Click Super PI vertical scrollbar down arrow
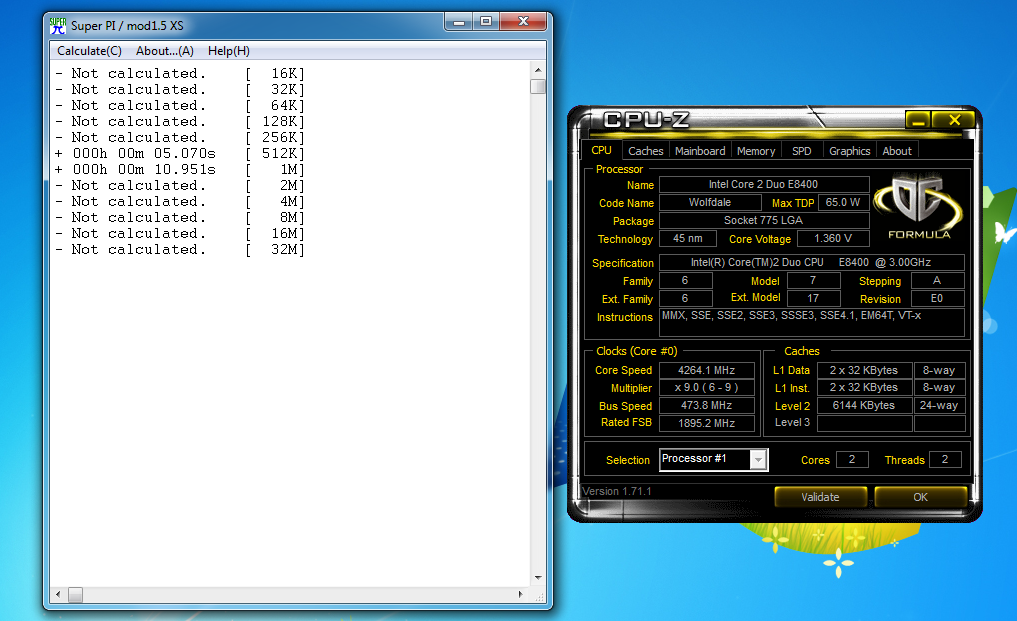Image resolution: width=1017 pixels, height=621 pixels. [x=538, y=577]
